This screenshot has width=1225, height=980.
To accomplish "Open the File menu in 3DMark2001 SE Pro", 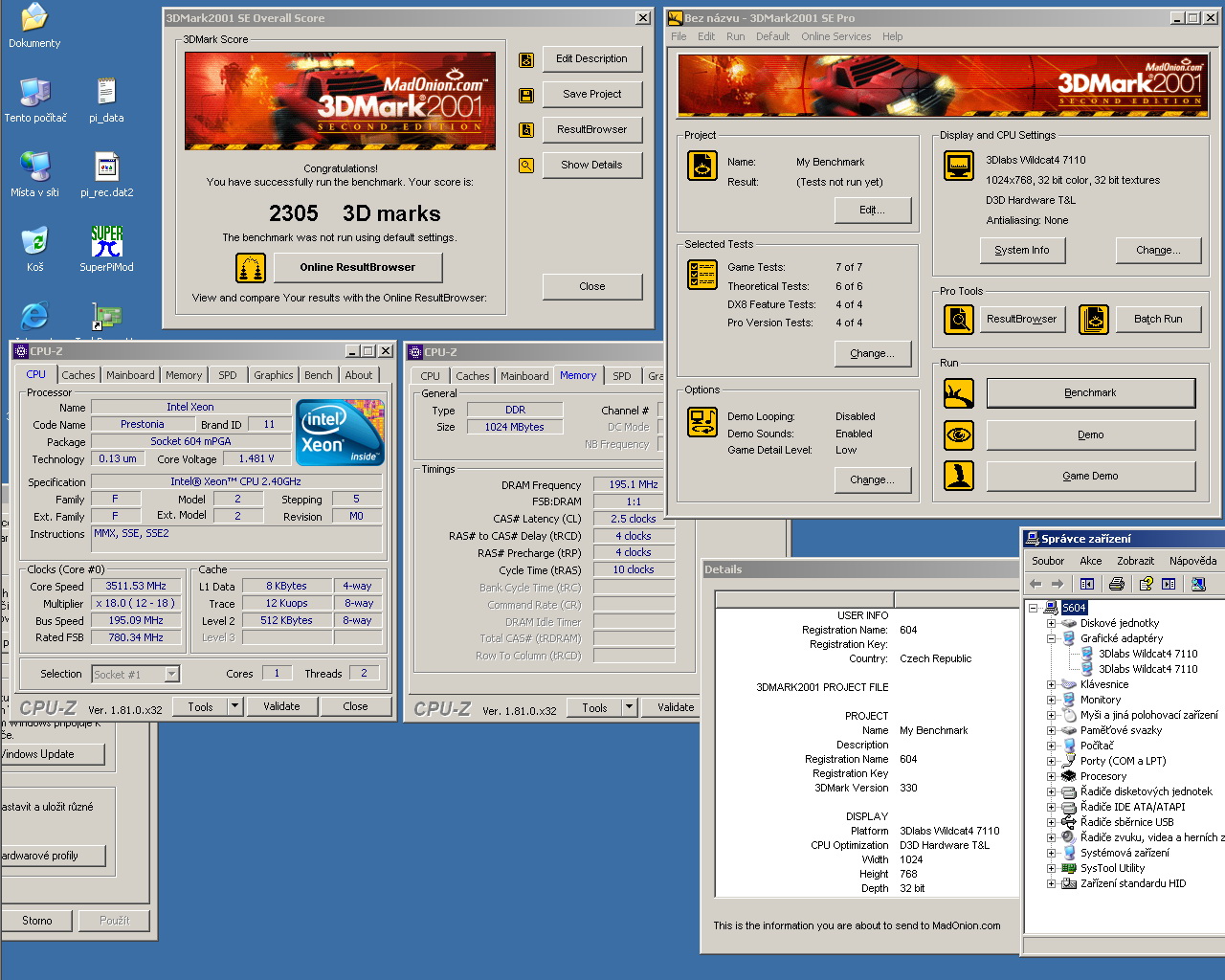I will coord(679,36).
